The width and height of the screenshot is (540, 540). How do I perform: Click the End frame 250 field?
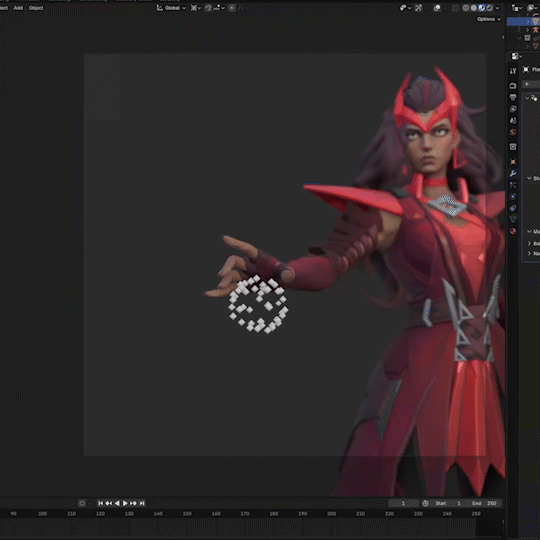(485, 503)
